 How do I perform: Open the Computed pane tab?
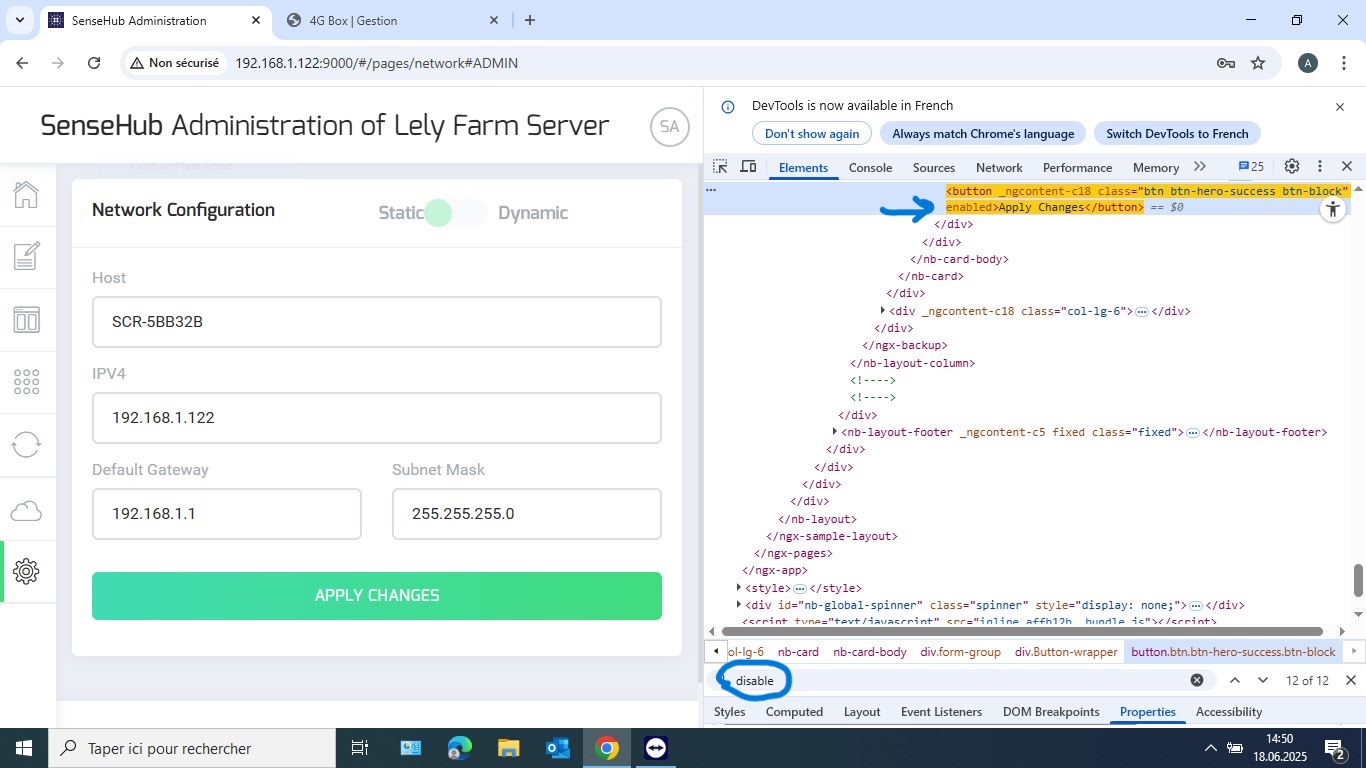(794, 712)
